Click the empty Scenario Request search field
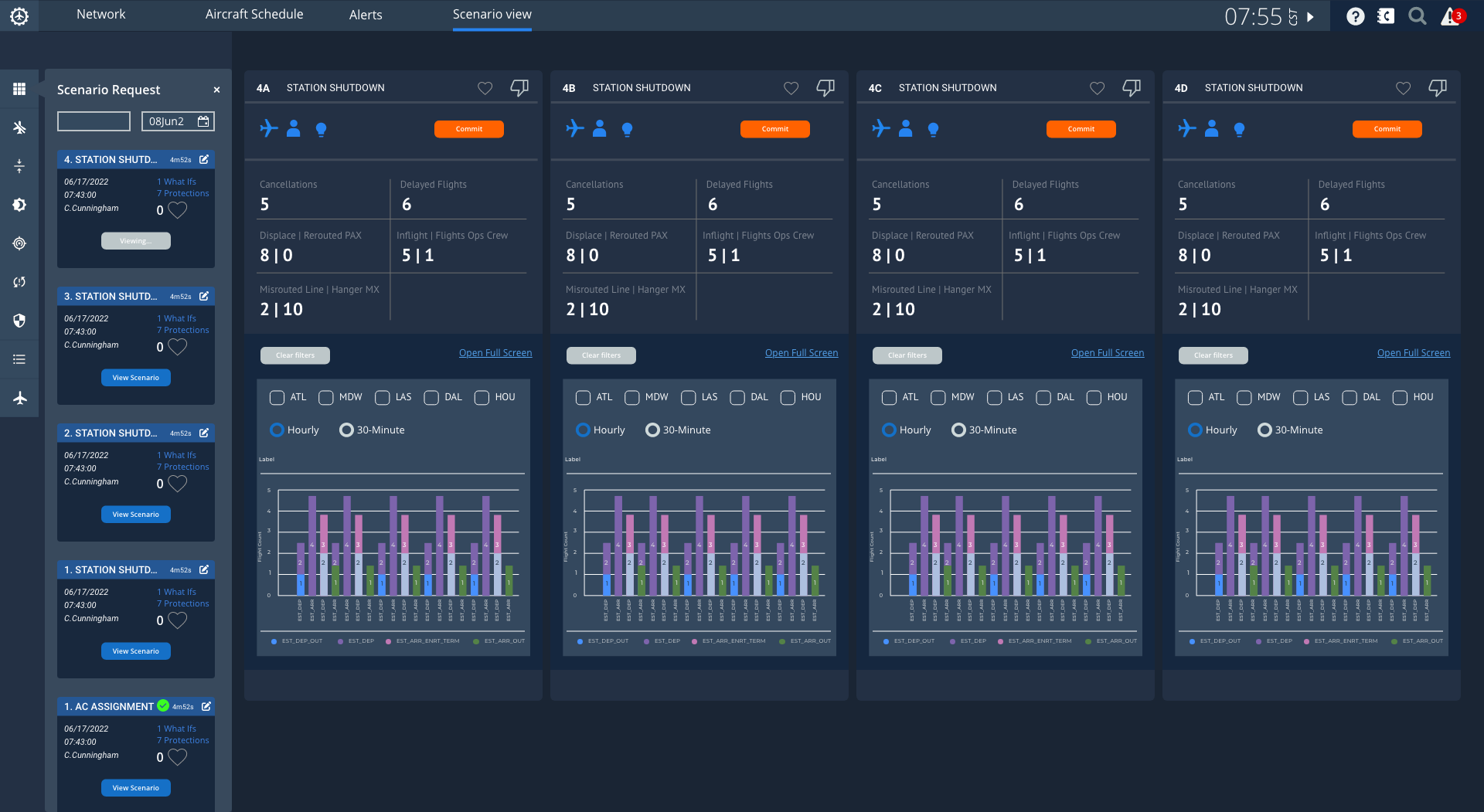The image size is (1484, 812). point(94,121)
